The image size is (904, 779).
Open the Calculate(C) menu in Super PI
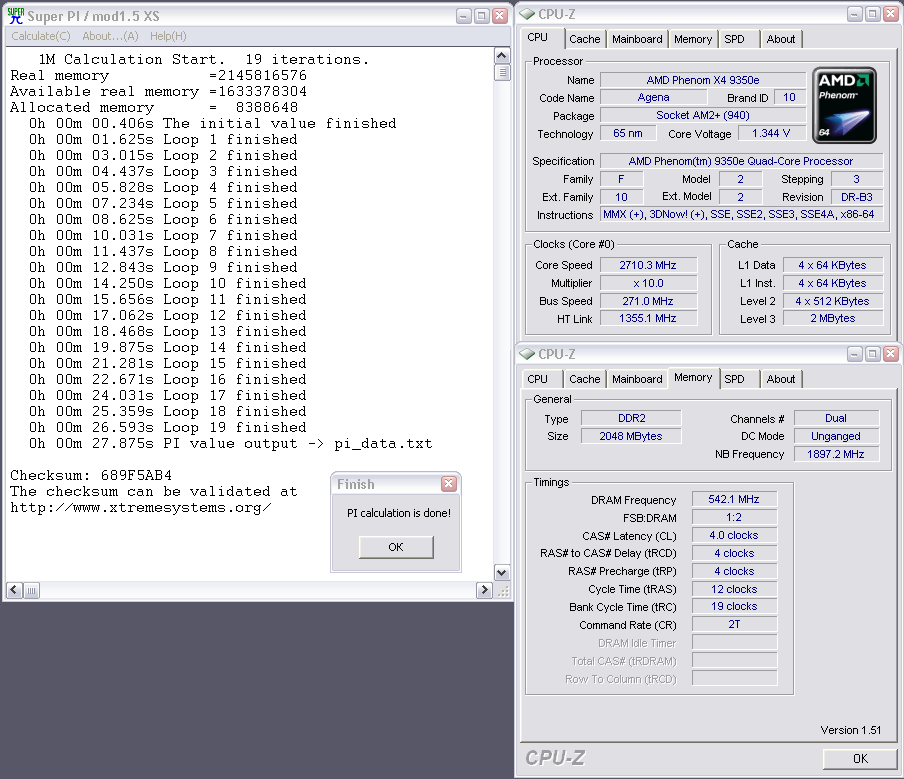pyautogui.click(x=41, y=36)
